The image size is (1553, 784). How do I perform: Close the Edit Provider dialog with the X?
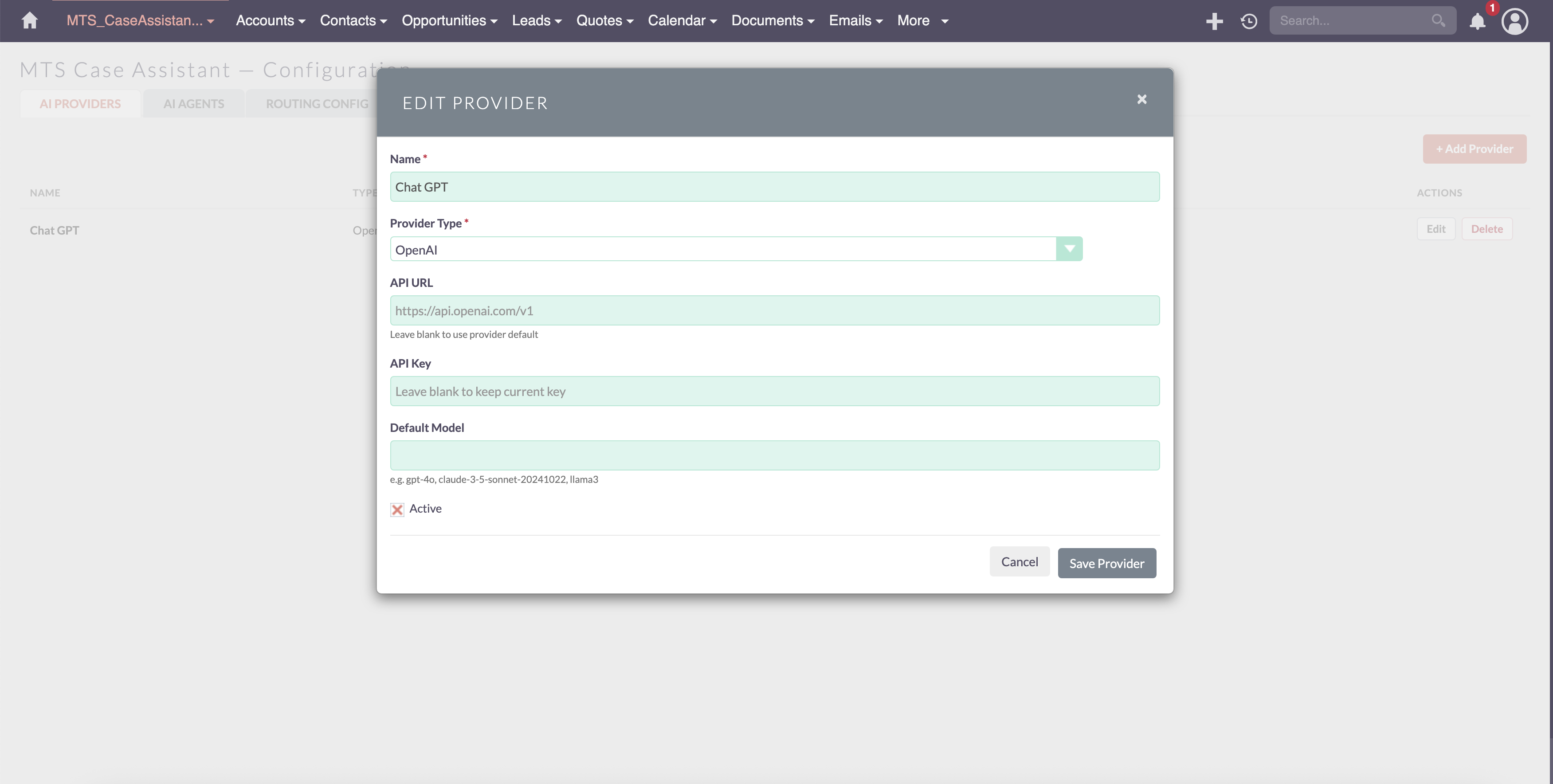1141,99
